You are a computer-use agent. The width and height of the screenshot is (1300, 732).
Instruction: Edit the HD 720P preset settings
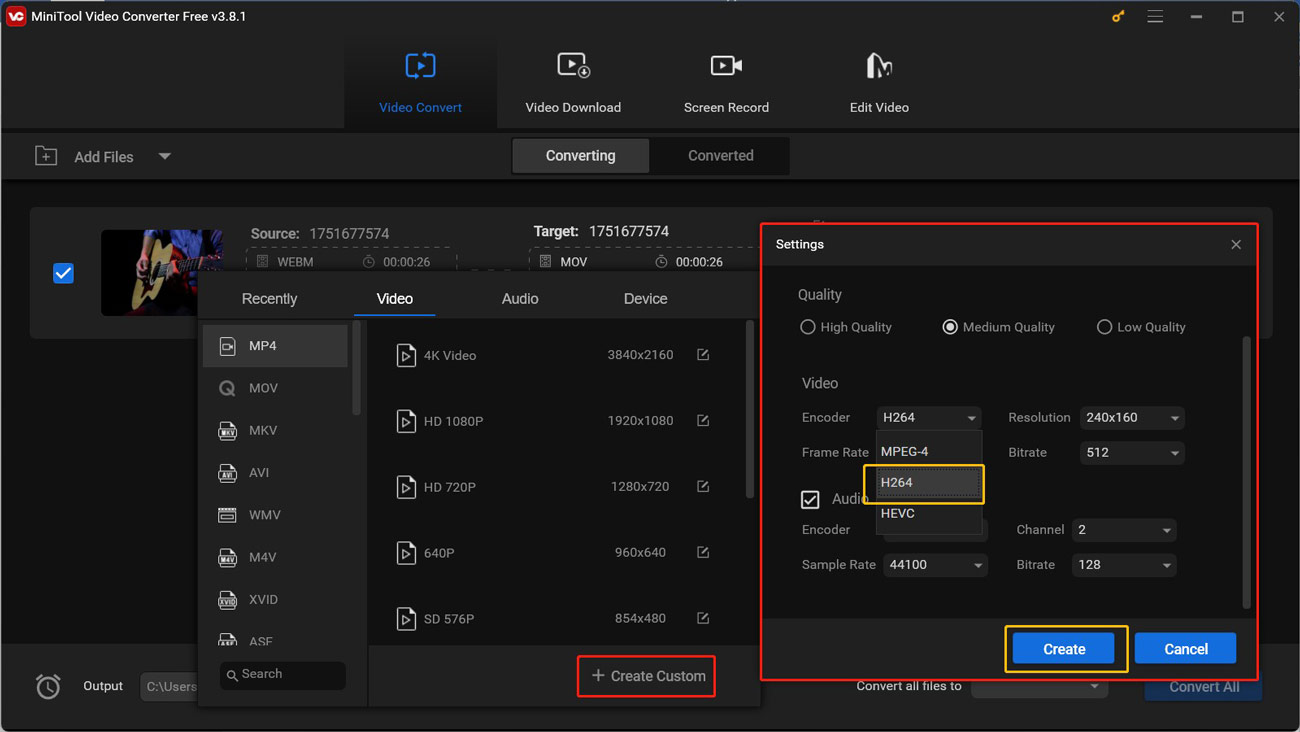tap(703, 487)
